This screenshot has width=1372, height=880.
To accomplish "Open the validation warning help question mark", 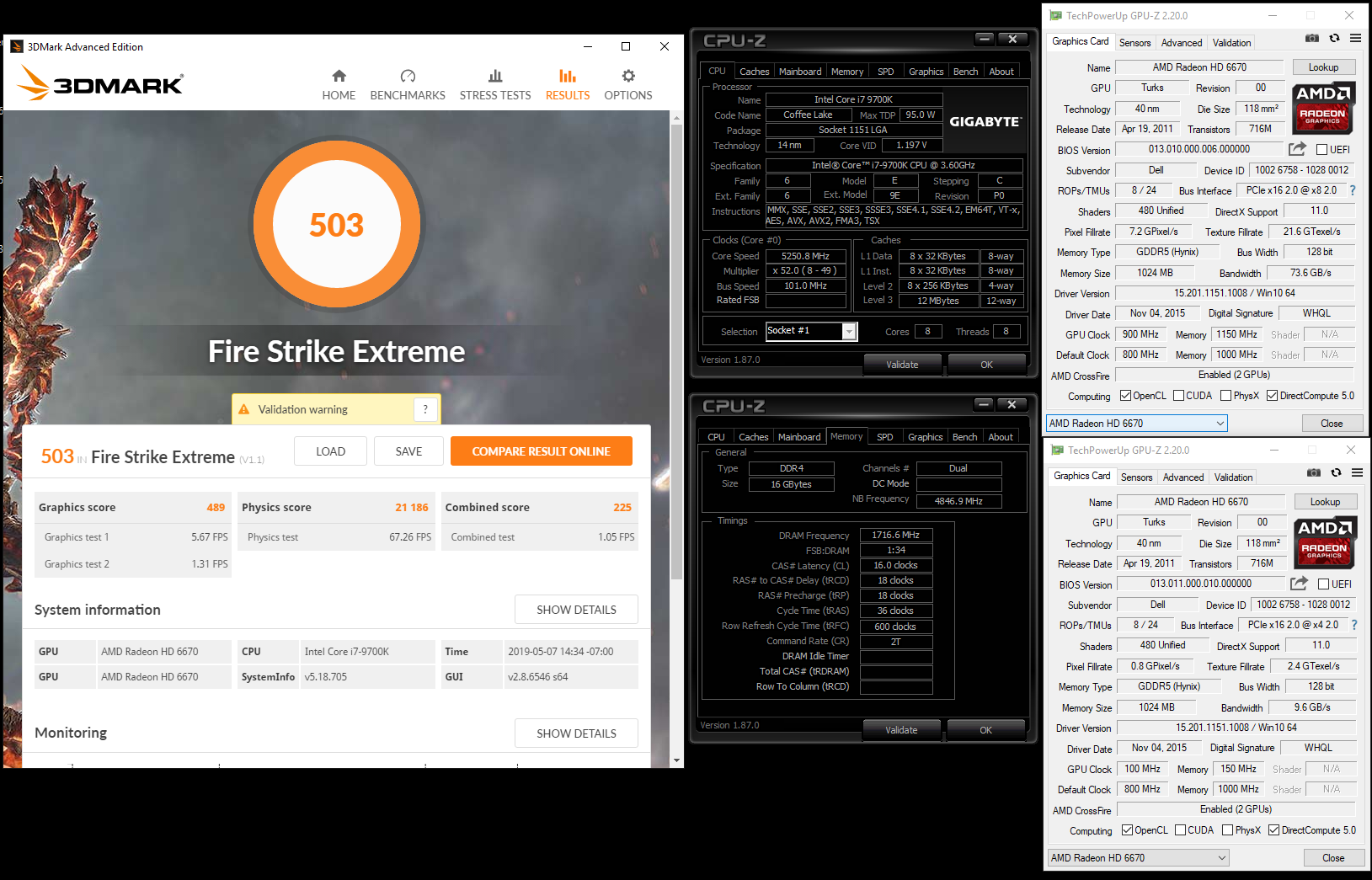I will click(x=425, y=409).
